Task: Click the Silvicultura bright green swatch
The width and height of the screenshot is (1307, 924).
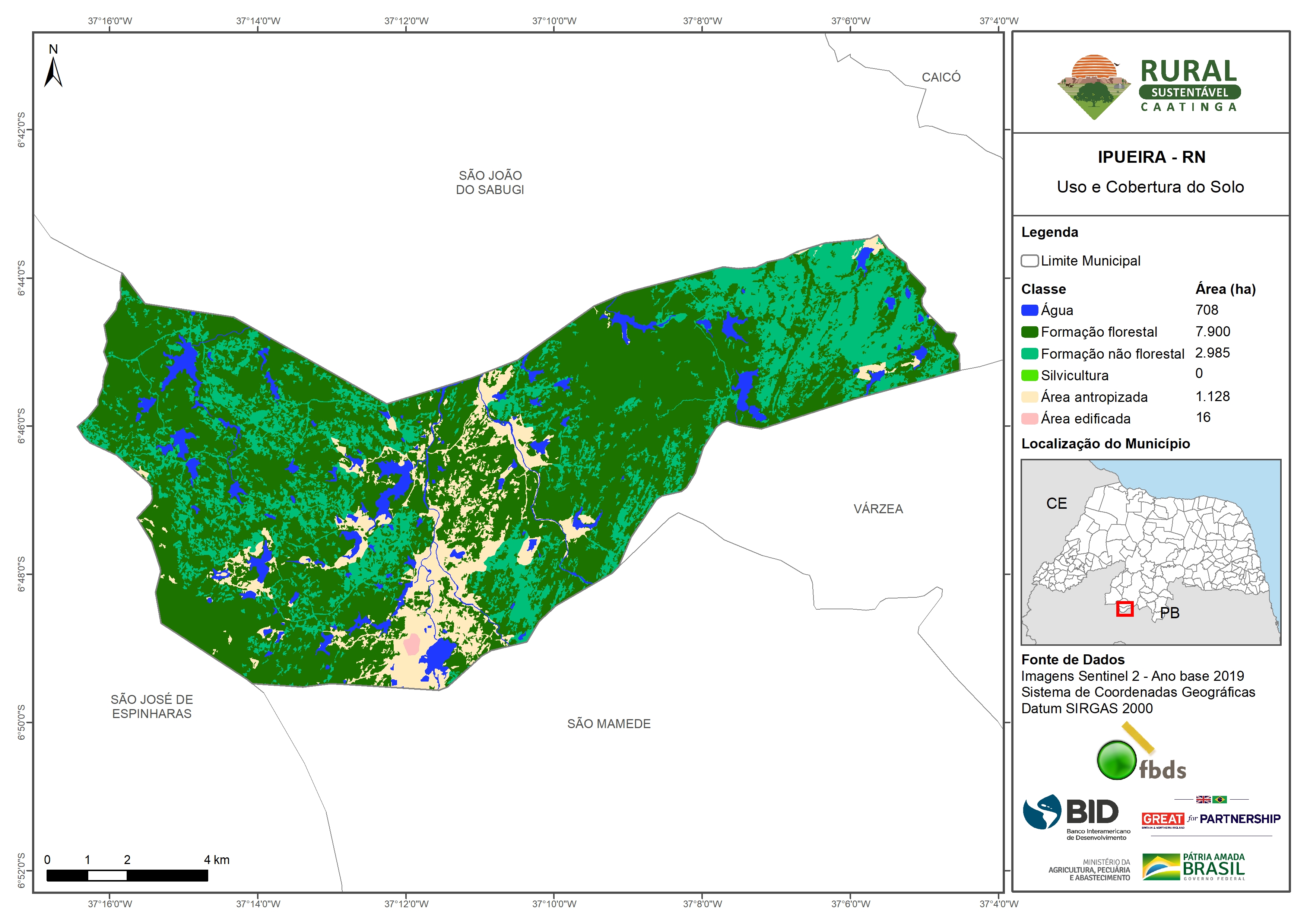Action: point(1029,376)
